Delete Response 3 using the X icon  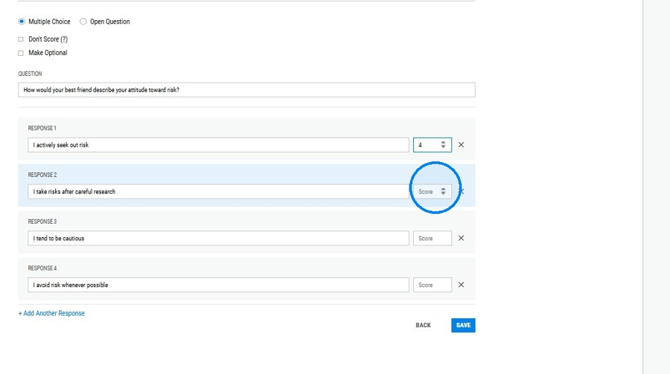point(461,238)
